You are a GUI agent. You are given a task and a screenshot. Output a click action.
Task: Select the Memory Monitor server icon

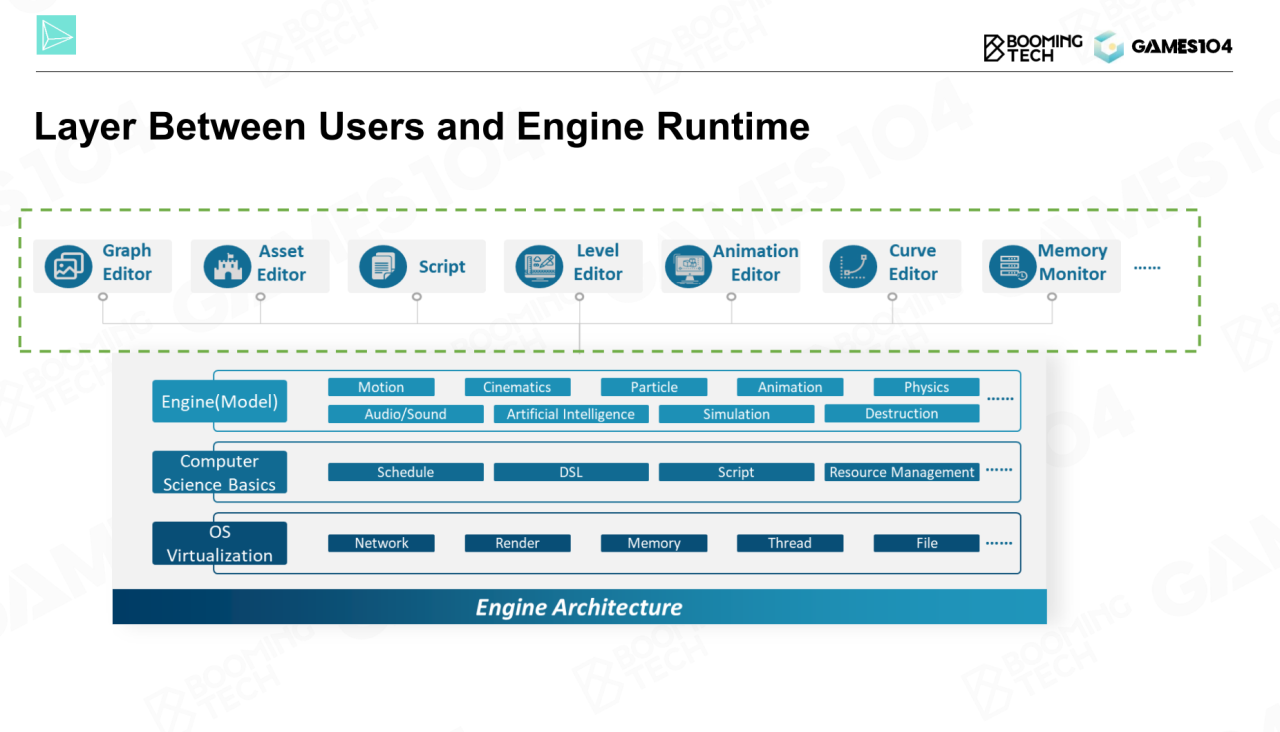(1012, 267)
